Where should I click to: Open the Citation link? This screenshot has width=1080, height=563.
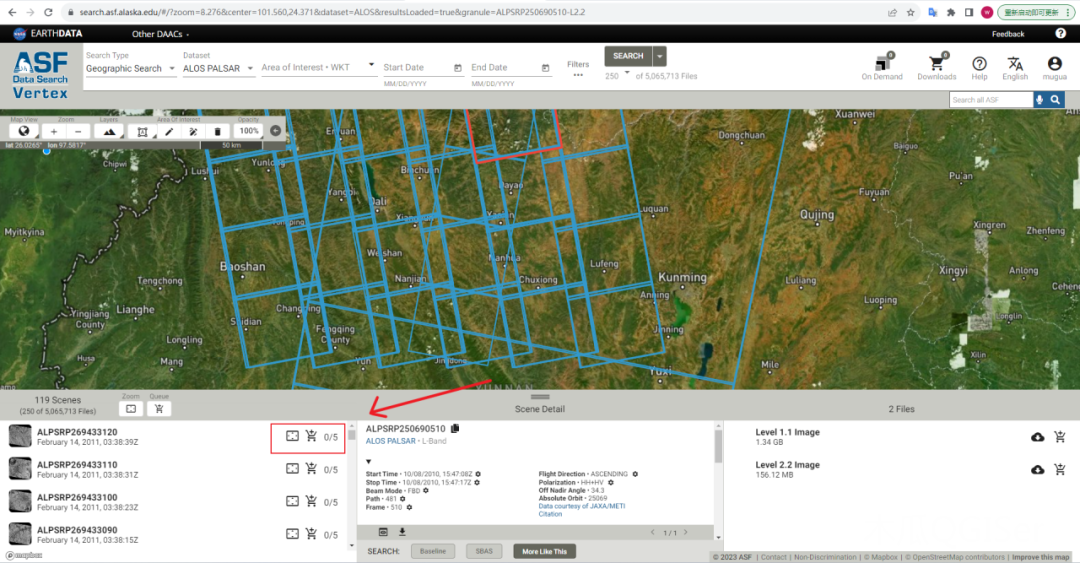tap(550, 514)
